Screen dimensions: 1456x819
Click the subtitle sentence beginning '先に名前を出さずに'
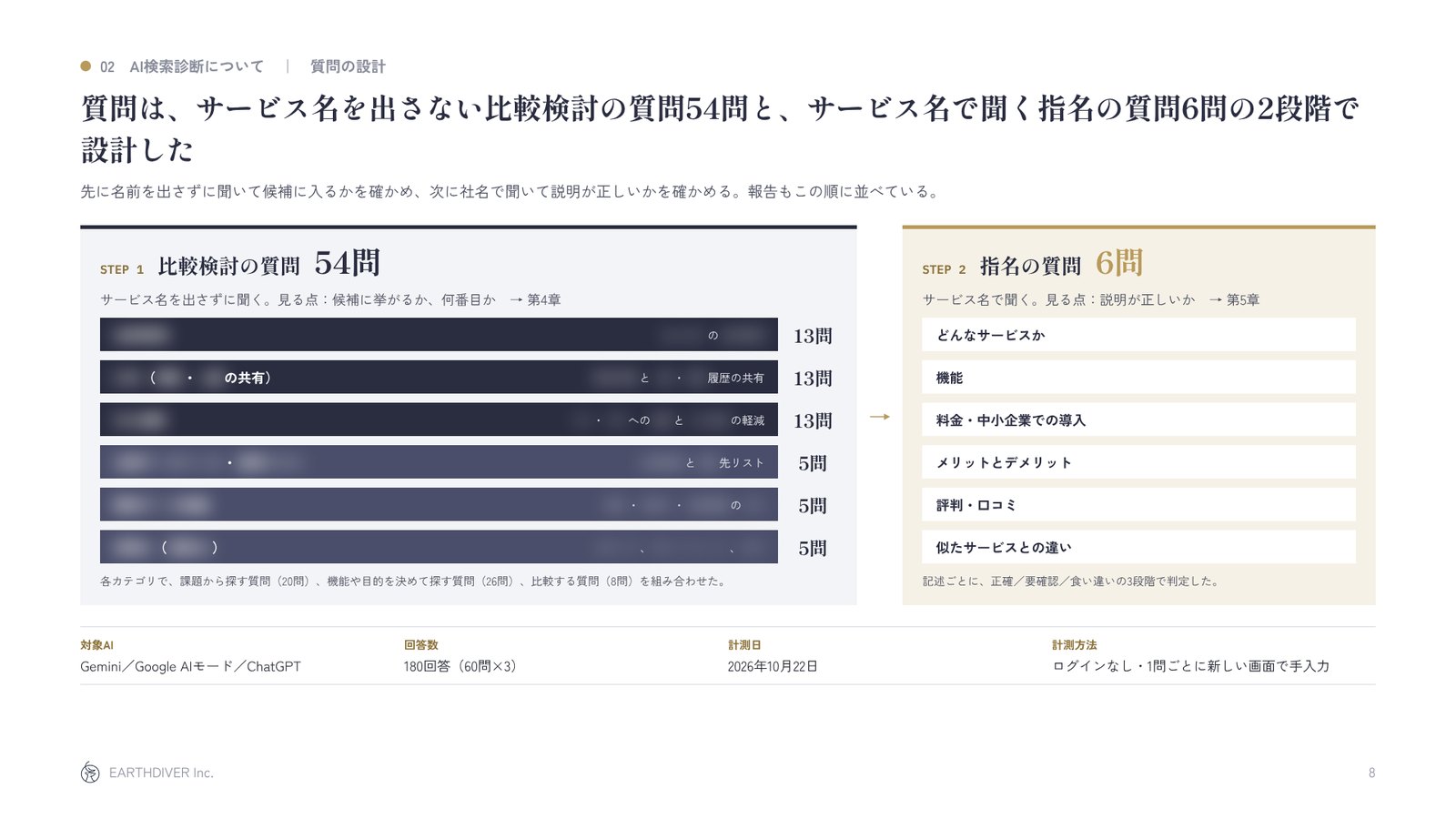[510, 191]
